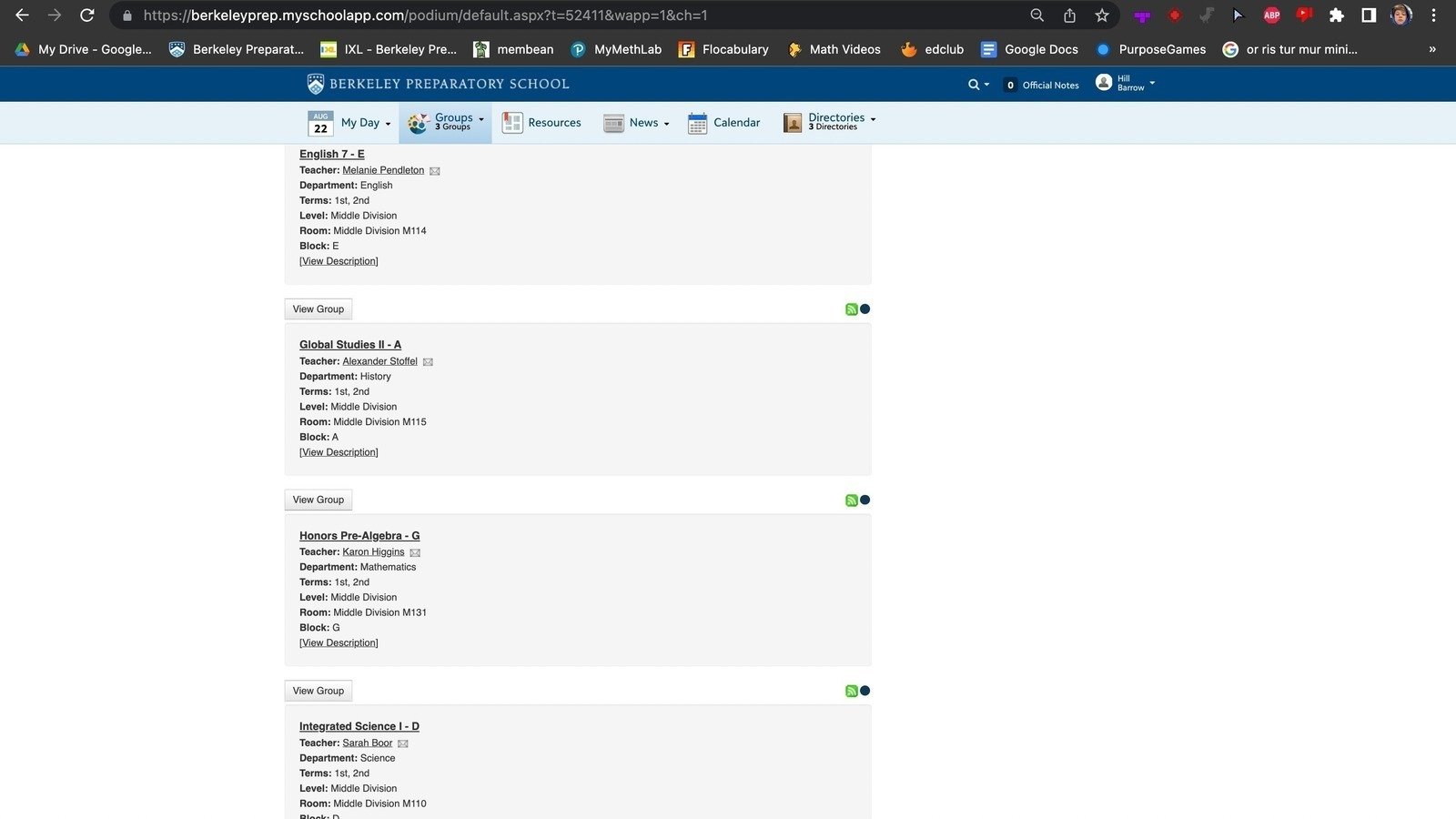Image resolution: width=1456 pixels, height=819 pixels.
Task: Open the search magnifier in school header
Action: tap(974, 85)
